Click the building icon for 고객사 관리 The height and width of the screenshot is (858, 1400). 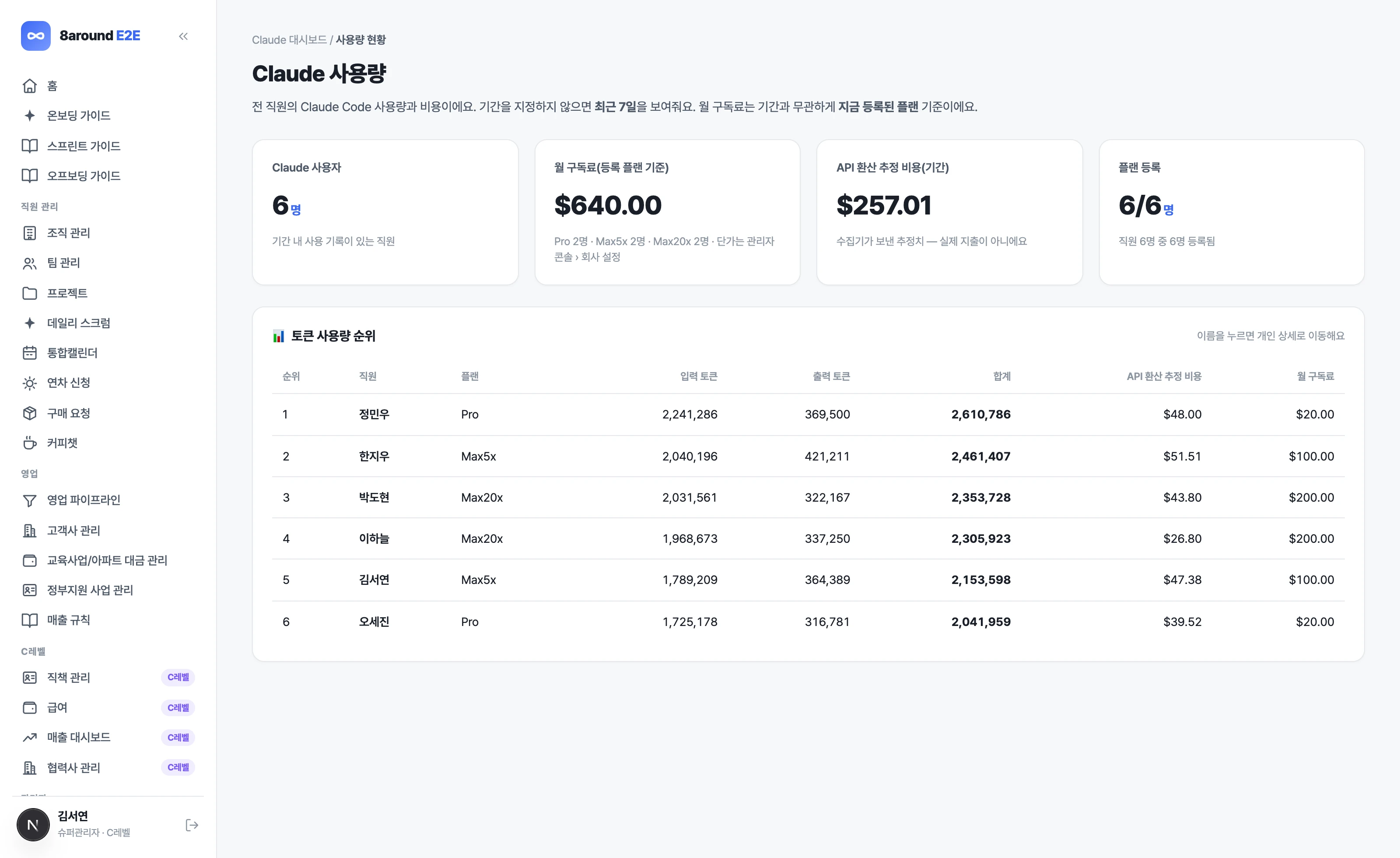click(30, 531)
